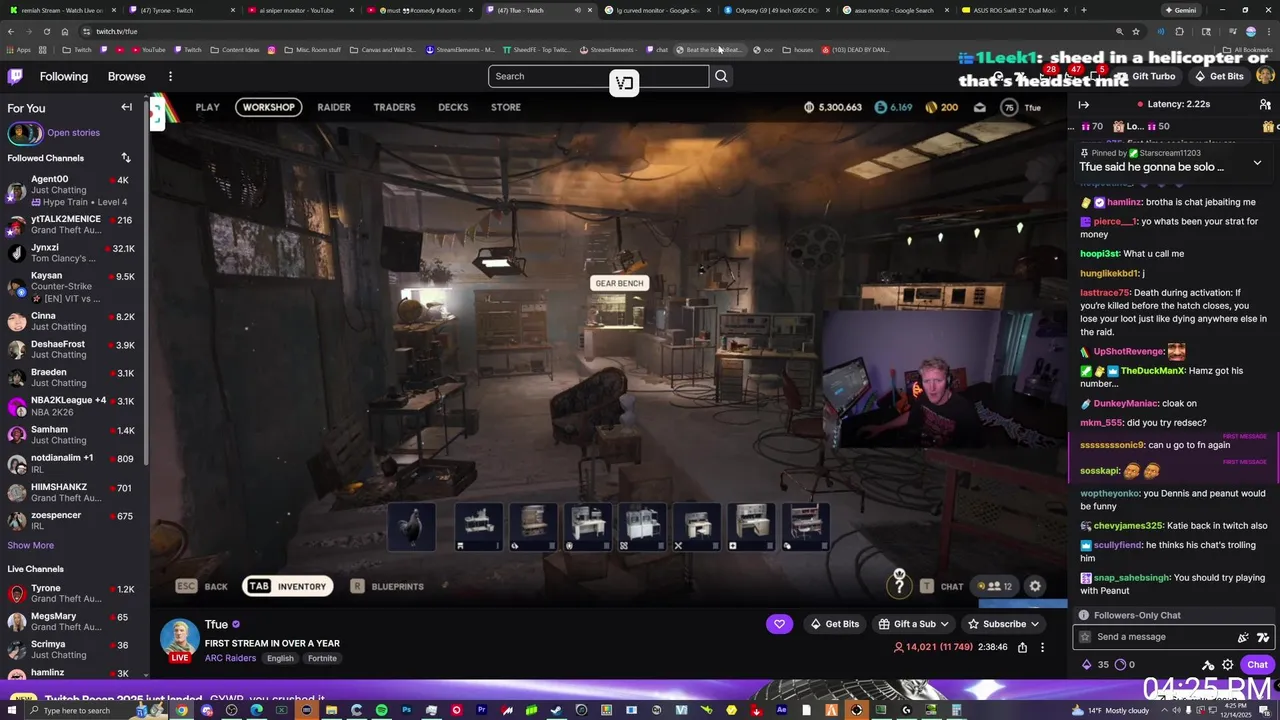Image resolution: width=1280 pixels, height=720 pixels.
Task: Reload the browser page
Action: (46, 31)
